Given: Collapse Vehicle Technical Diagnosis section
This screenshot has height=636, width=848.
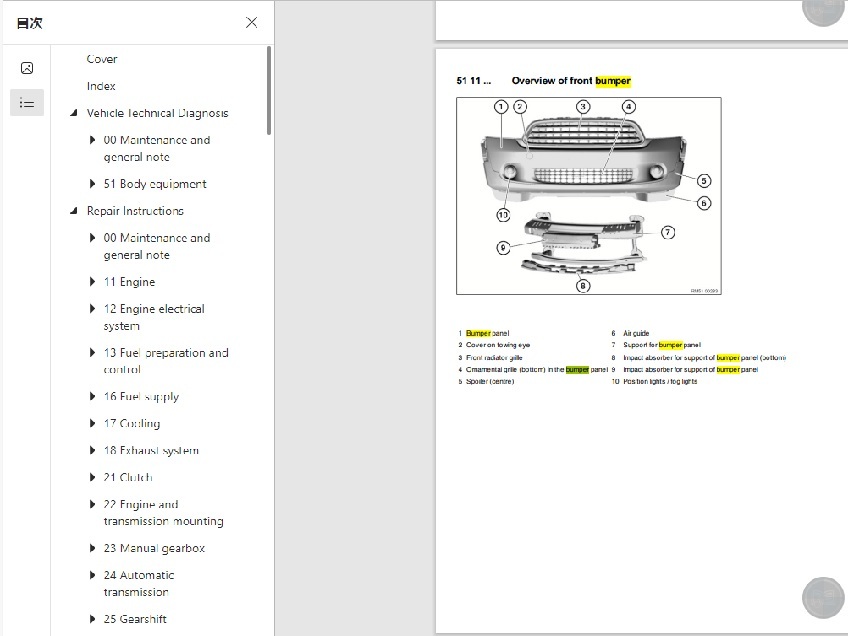Looking at the screenshot, I should pos(74,113).
